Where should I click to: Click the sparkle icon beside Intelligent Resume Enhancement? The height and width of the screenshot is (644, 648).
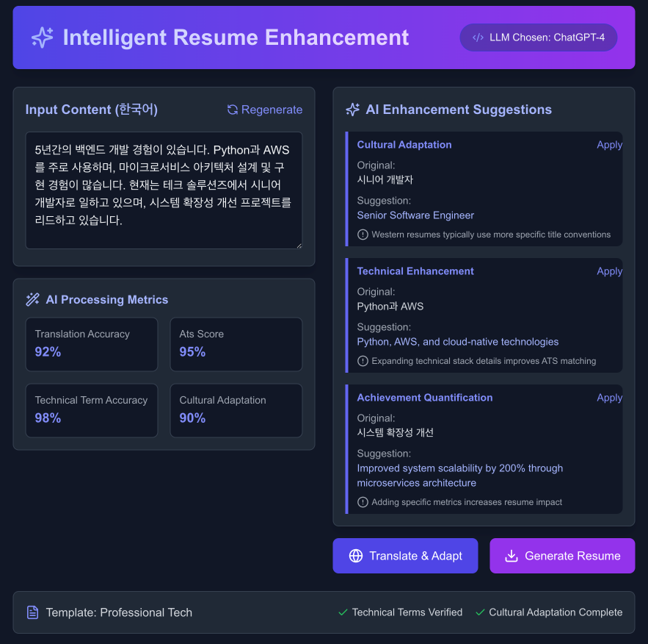tap(42, 38)
